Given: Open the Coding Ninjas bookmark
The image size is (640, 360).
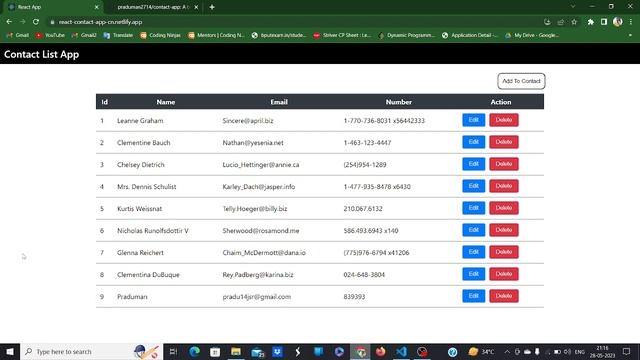Looking at the screenshot, I should [x=160, y=35].
